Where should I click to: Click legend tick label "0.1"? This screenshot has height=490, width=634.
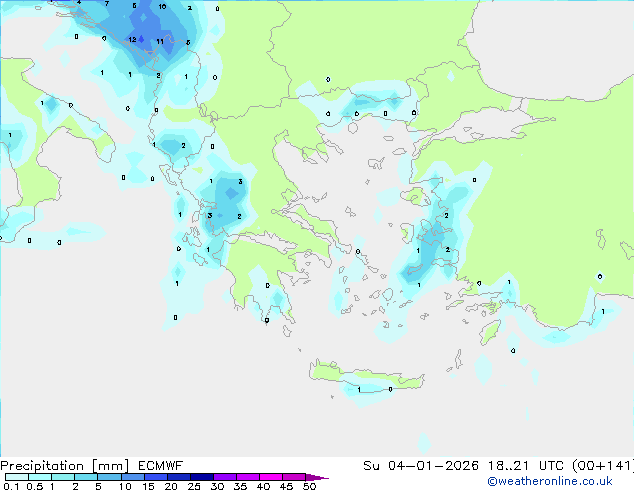point(11,486)
